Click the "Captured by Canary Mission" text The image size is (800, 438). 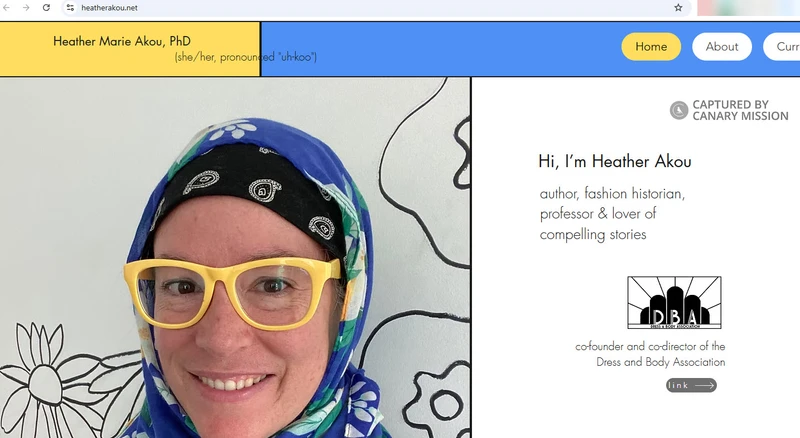740,110
